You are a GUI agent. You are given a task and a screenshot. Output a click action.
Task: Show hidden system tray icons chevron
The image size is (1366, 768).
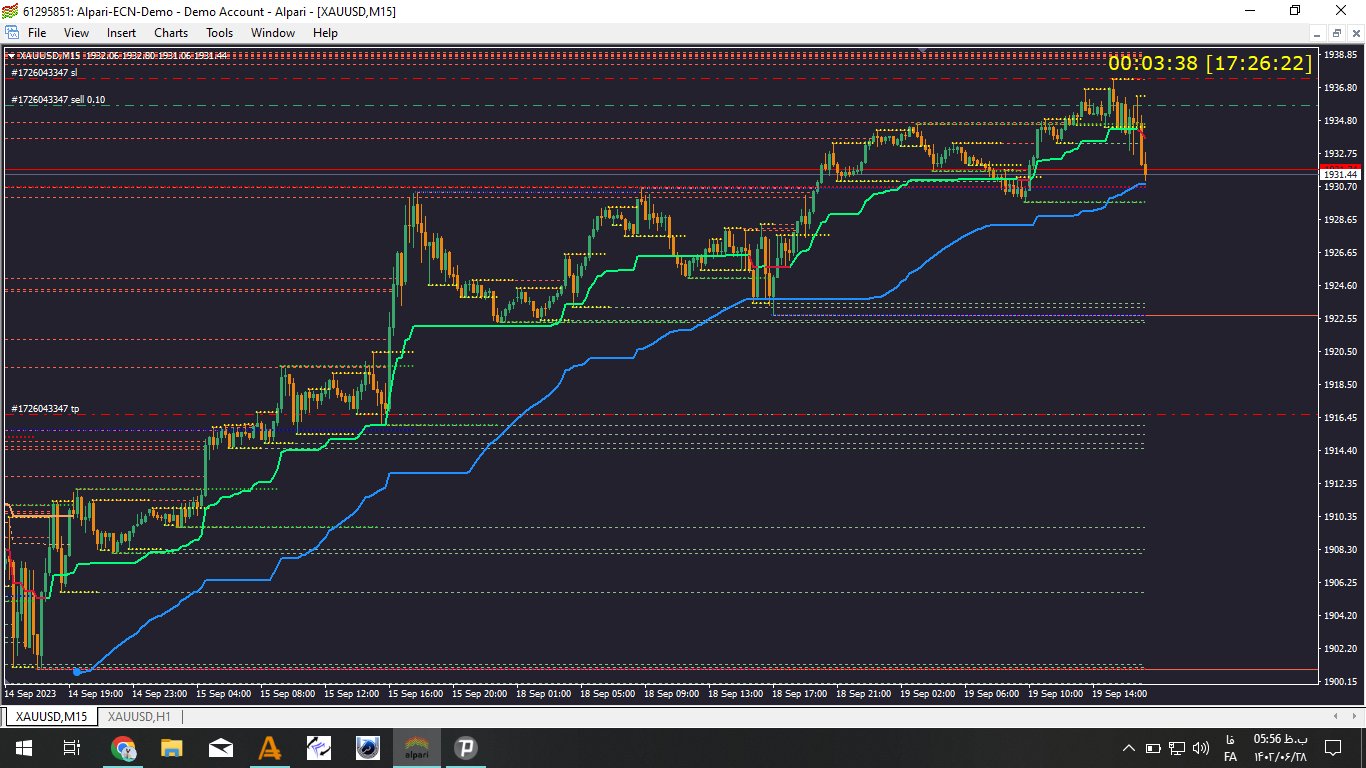coord(1129,748)
